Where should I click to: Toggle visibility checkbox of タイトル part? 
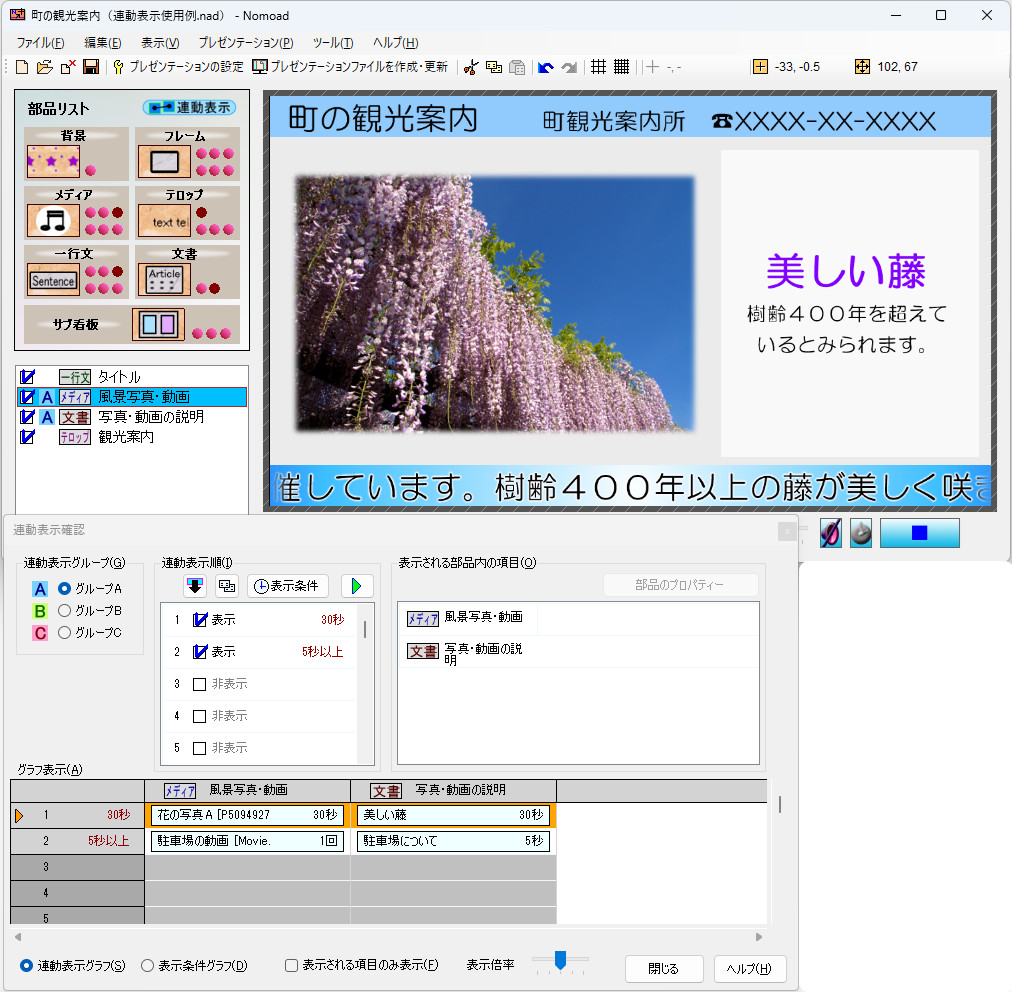27,377
